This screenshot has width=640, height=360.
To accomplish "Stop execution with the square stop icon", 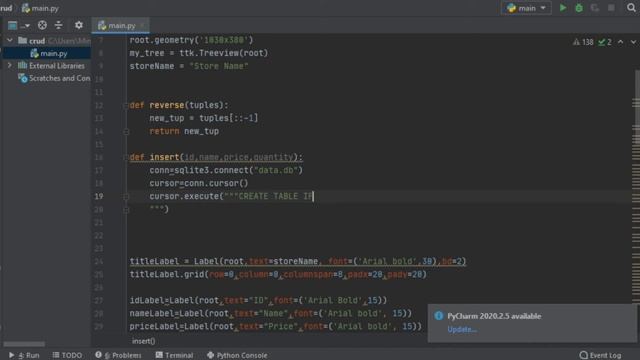I will [611, 8].
